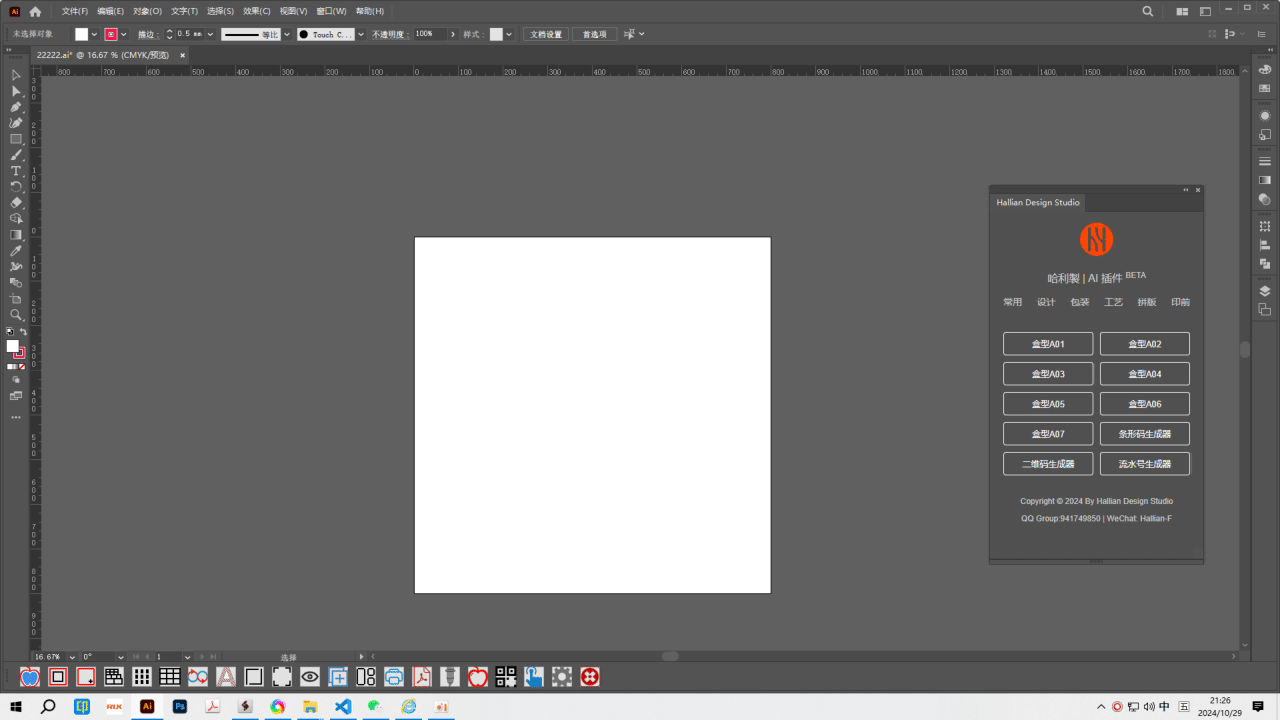This screenshot has width=1280, height=720.
Task: Click the 二维码生成器 button
Action: [x=1048, y=464]
